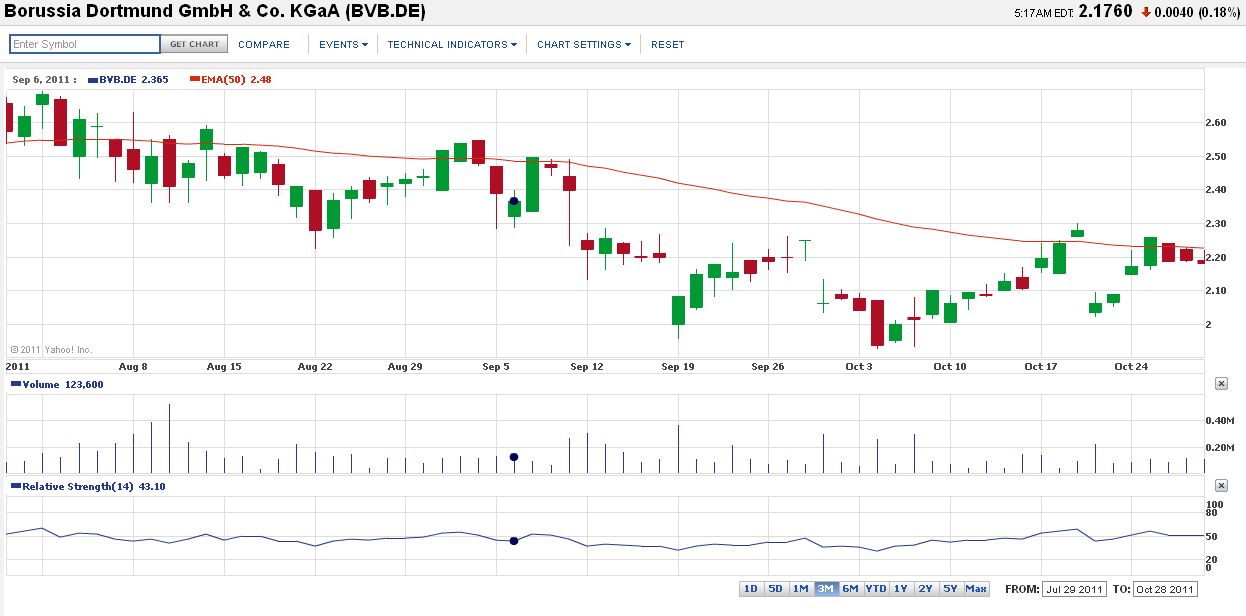Select the 1D time range

point(750,589)
